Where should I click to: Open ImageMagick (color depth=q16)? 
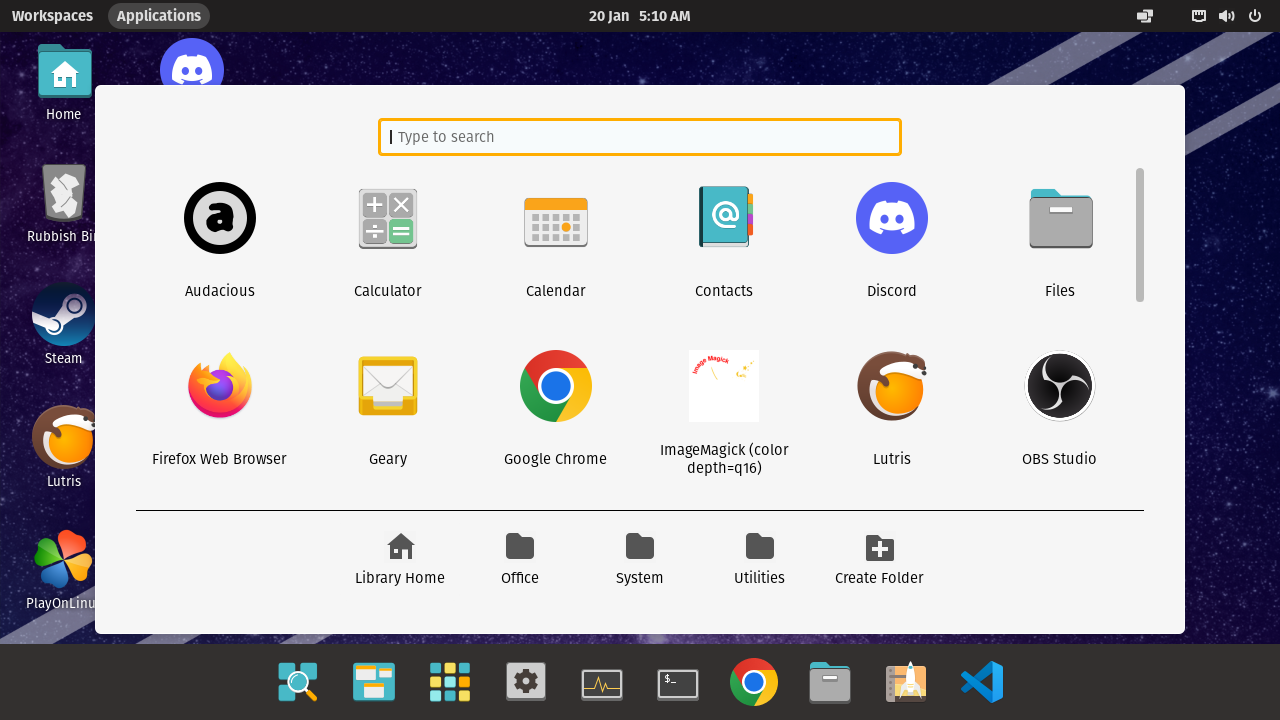pyautogui.click(x=724, y=412)
